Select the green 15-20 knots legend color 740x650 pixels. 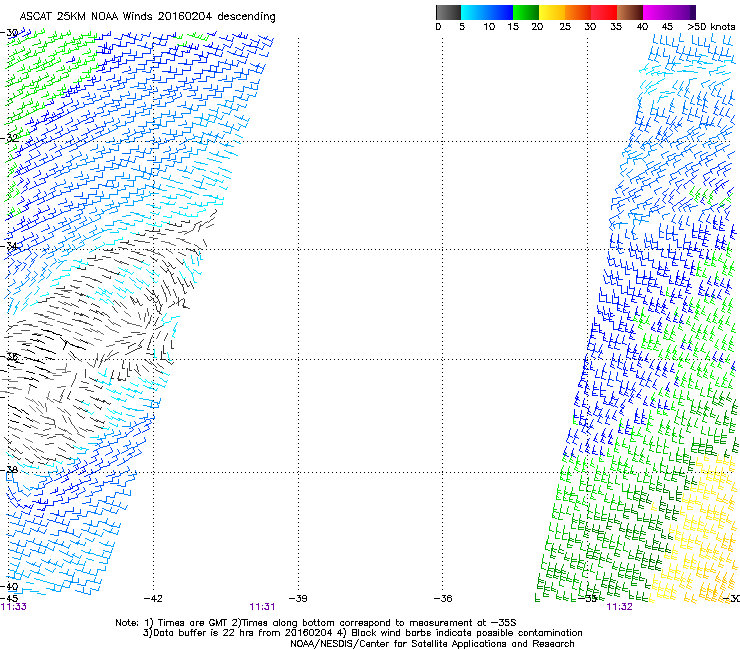526,12
